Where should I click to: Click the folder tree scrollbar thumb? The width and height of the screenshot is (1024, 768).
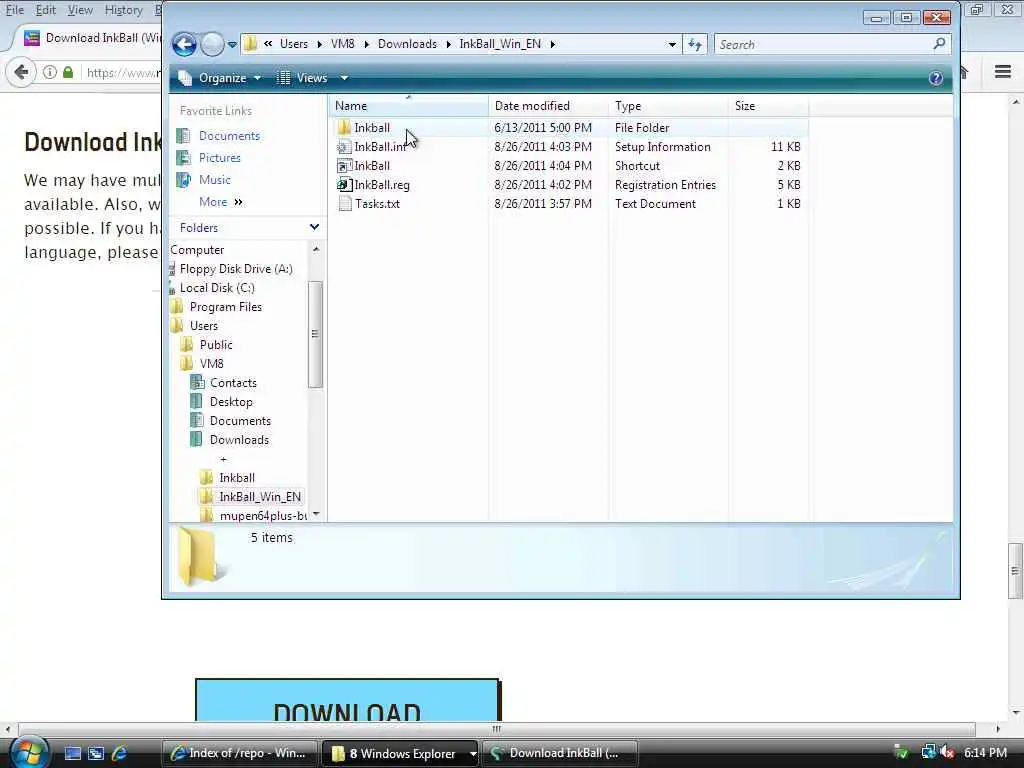tap(315, 334)
